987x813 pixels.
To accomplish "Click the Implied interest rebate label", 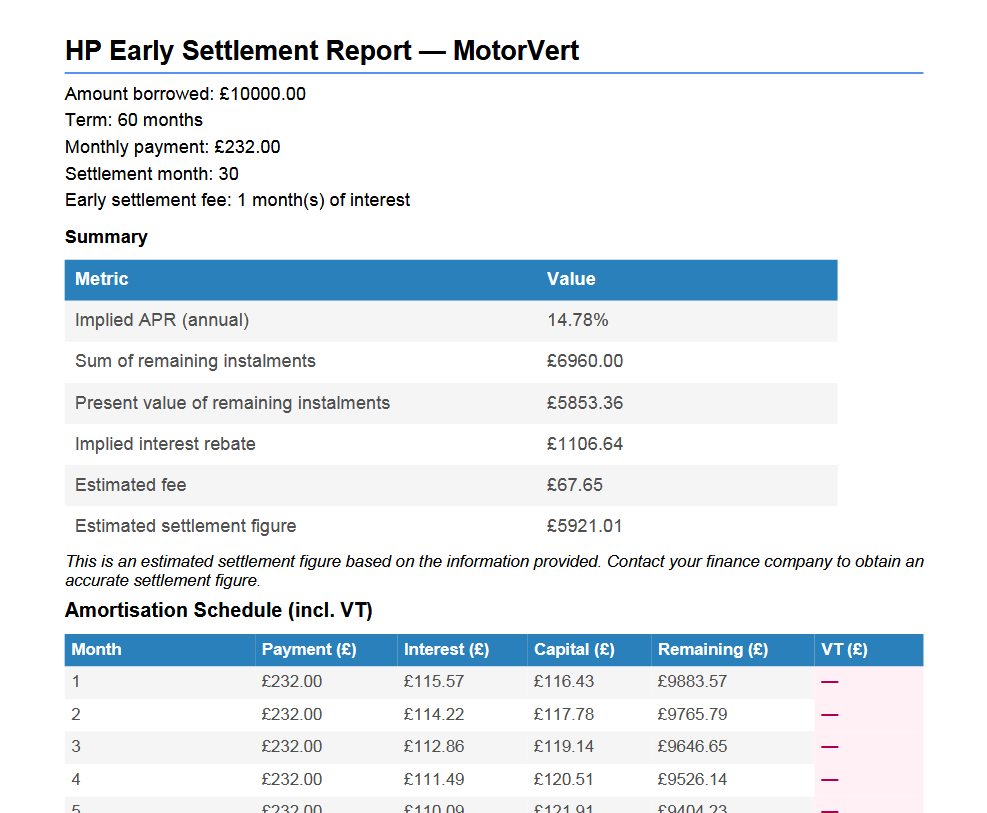I will 165,444.
